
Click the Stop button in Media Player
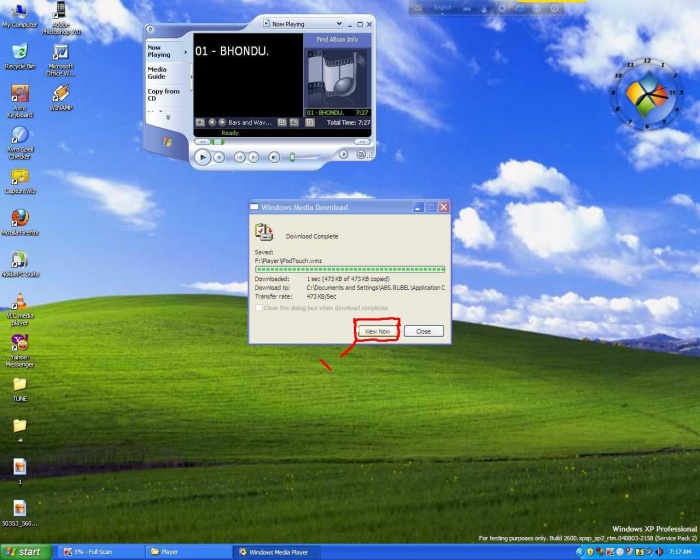pos(219,157)
